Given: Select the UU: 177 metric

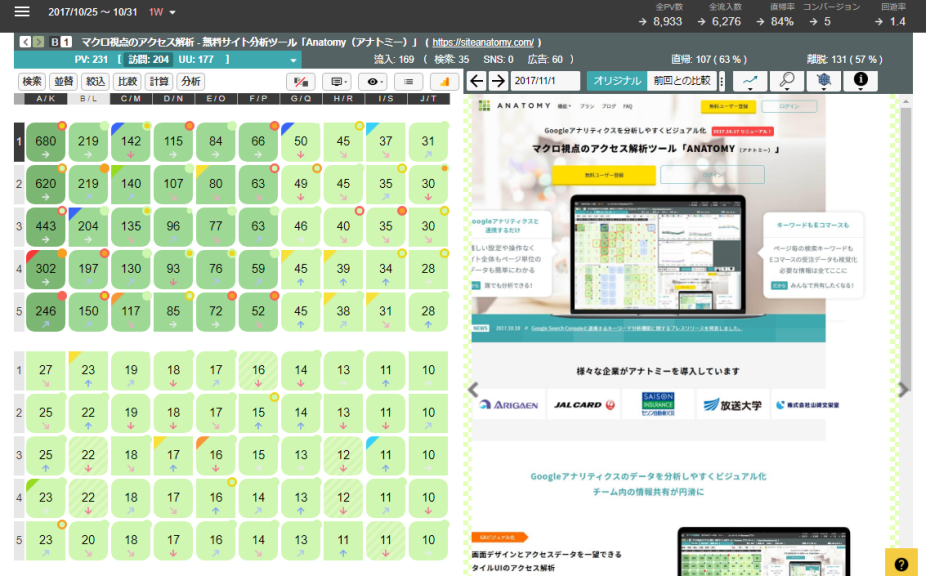Looking at the screenshot, I should (x=196, y=59).
